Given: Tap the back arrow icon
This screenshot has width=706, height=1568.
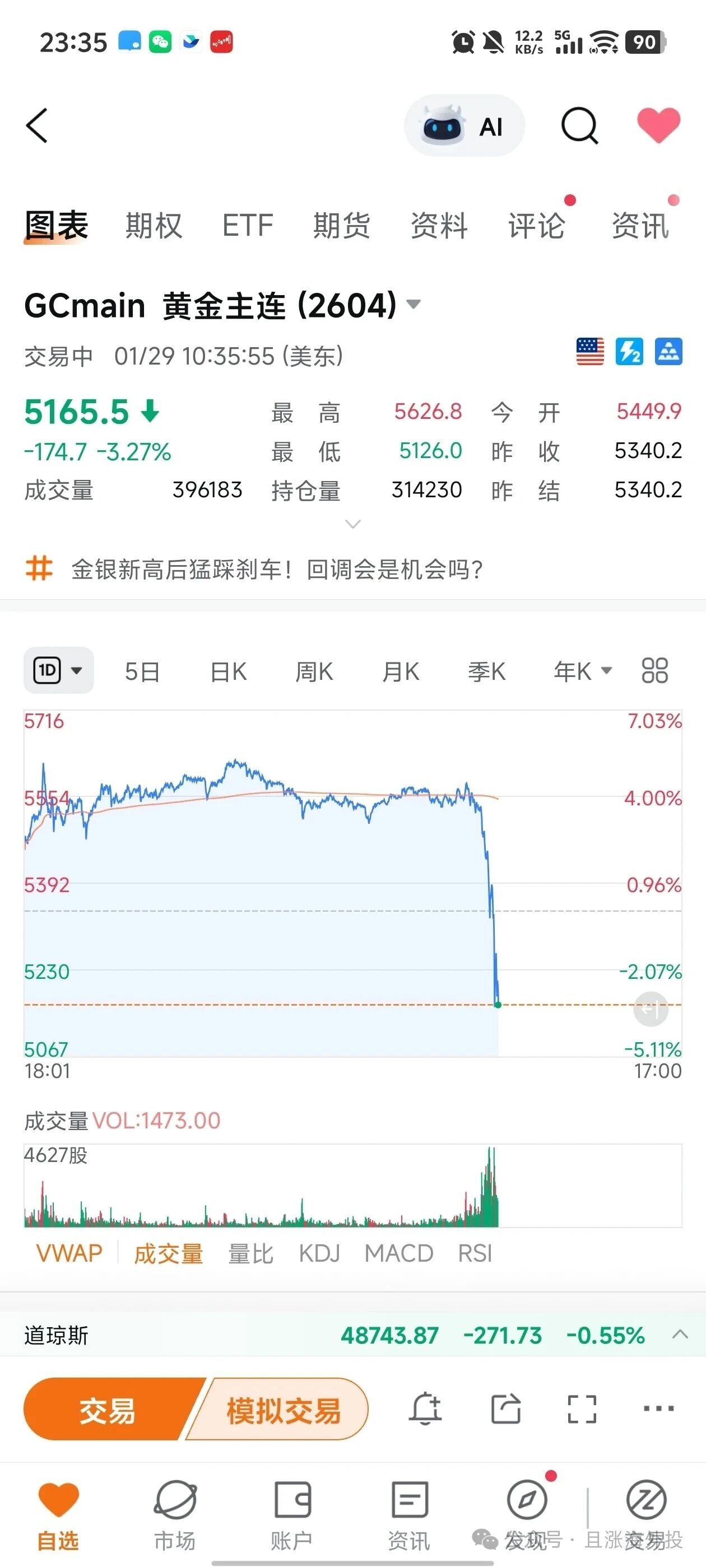Looking at the screenshot, I should click(37, 125).
